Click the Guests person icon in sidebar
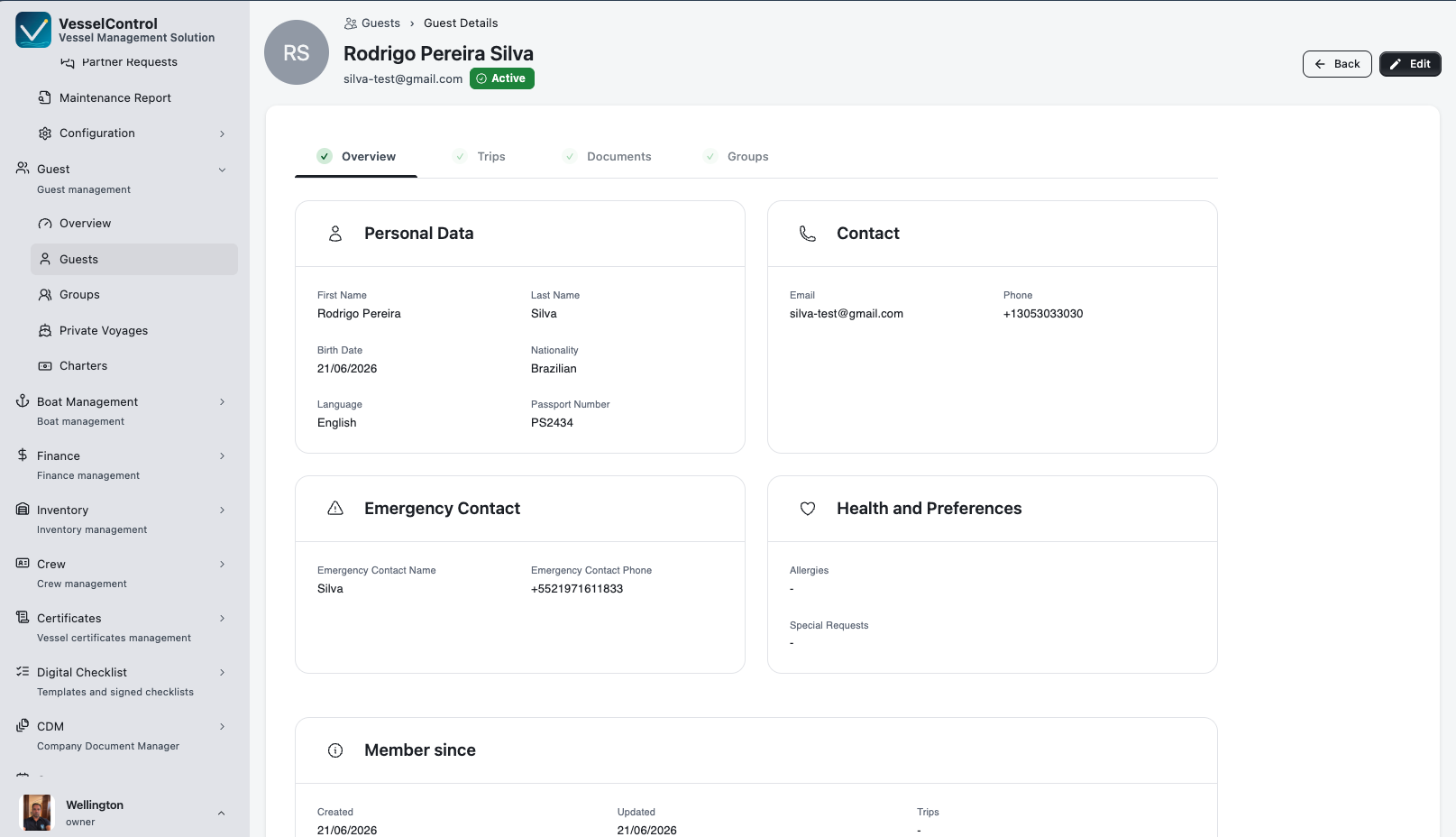The height and width of the screenshot is (837, 1456). pos(45,259)
